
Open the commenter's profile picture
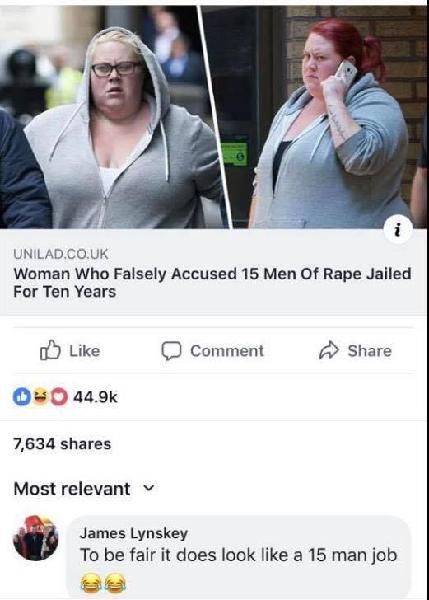(x=36, y=538)
